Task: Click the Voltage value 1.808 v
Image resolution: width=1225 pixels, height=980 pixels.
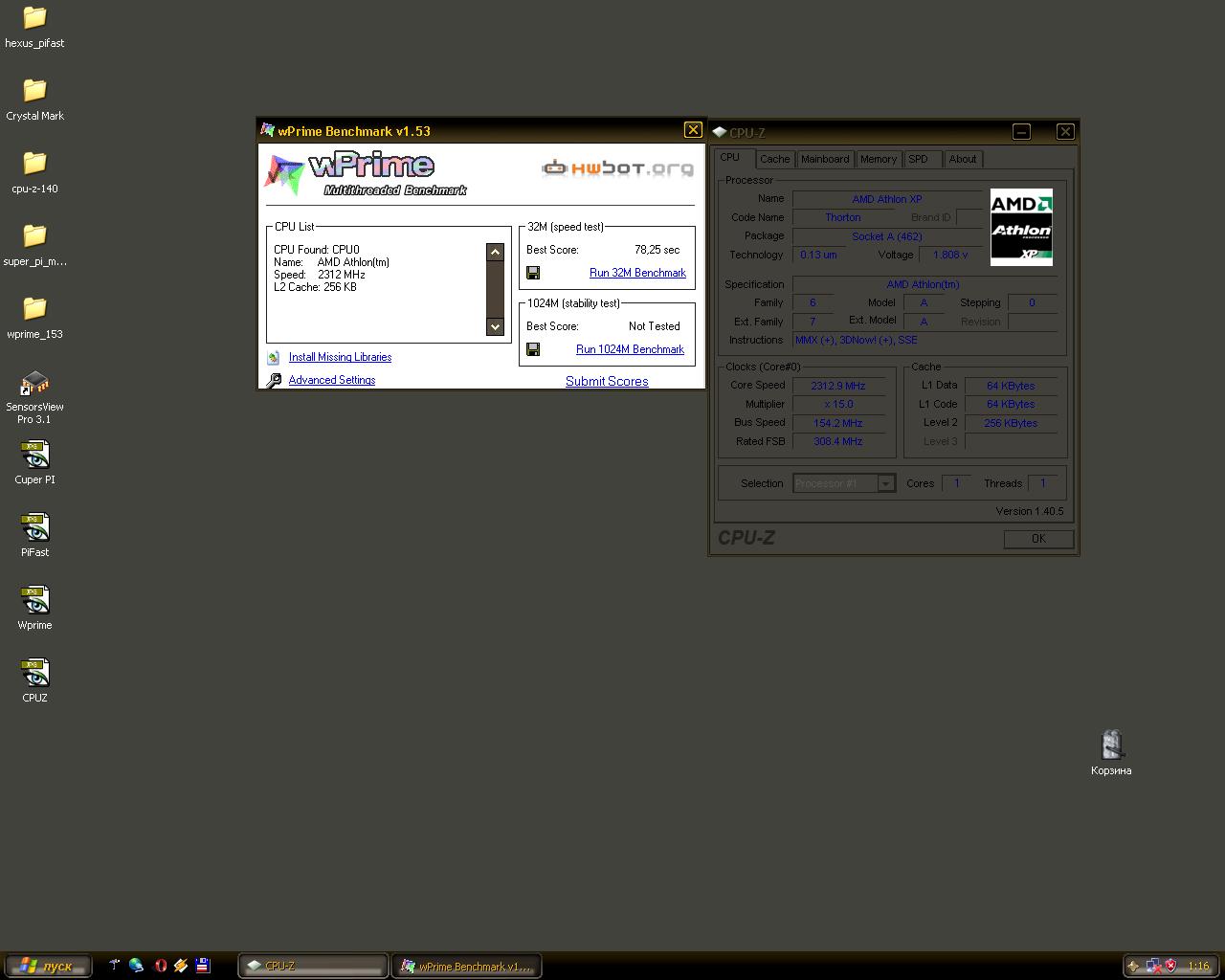Action: tap(950, 255)
